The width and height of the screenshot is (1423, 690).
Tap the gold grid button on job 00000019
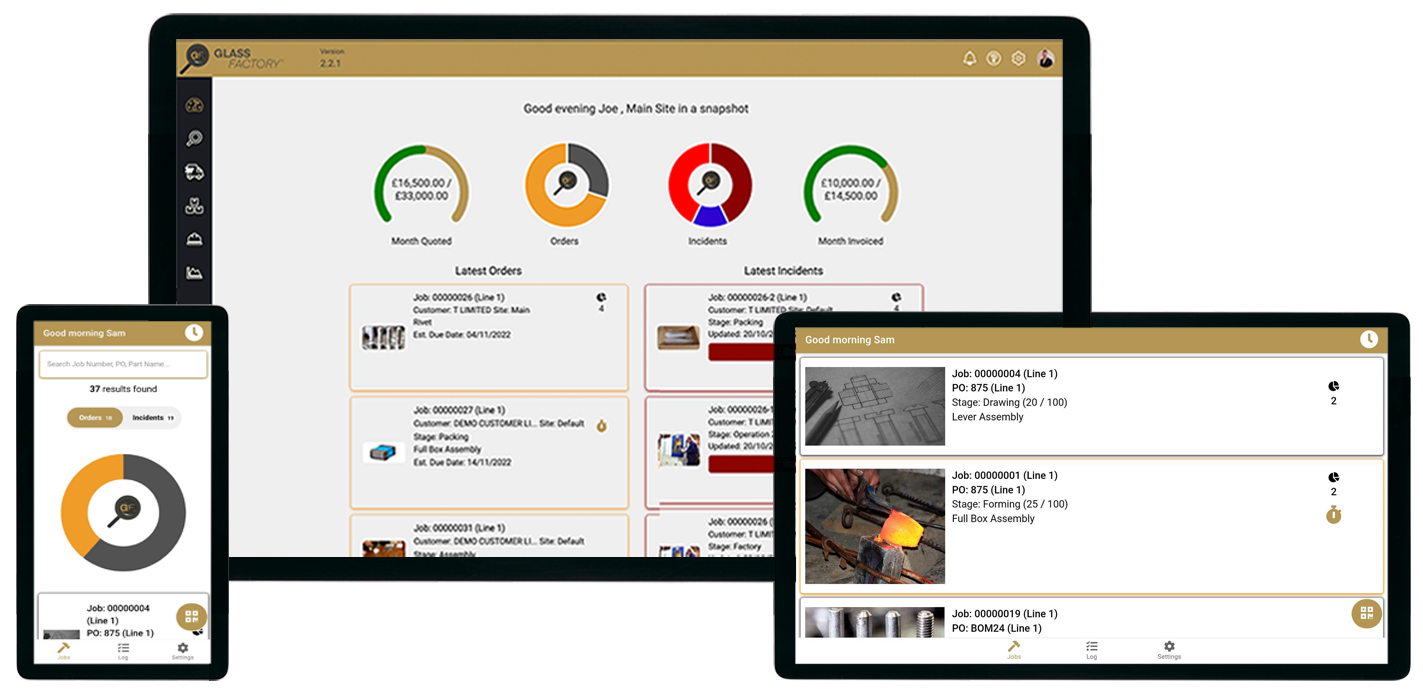(1366, 613)
